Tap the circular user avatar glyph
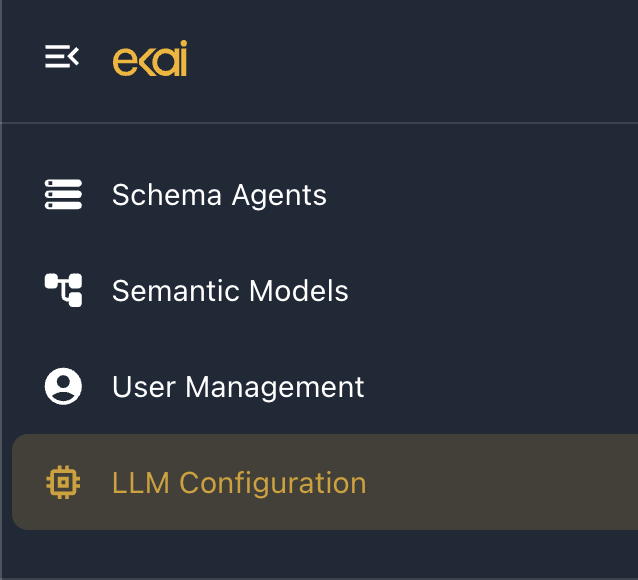Viewport: 638px width, 580px height. point(63,386)
